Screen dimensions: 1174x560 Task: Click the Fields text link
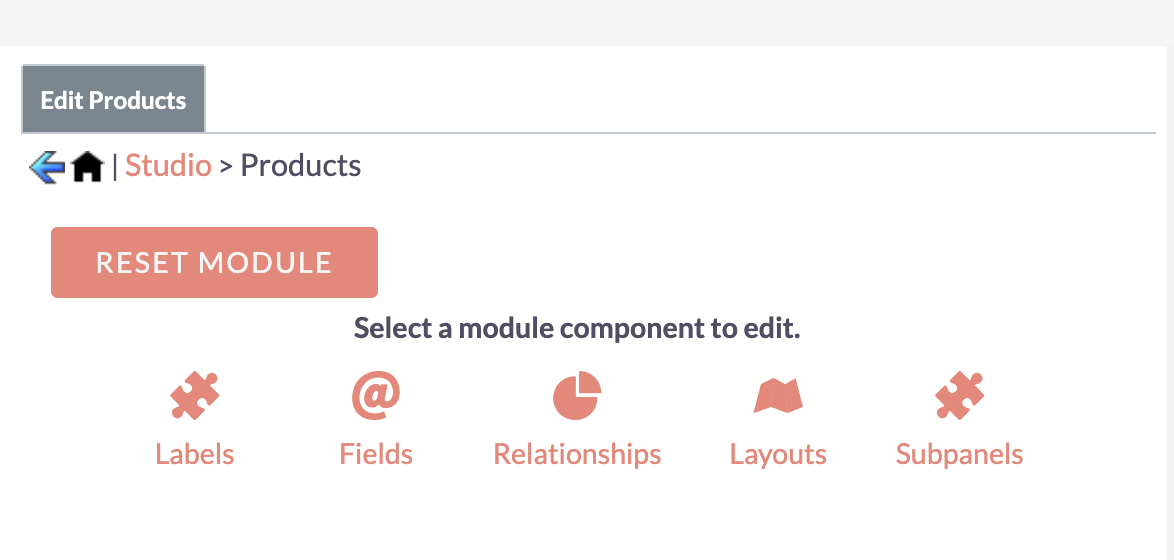376,454
